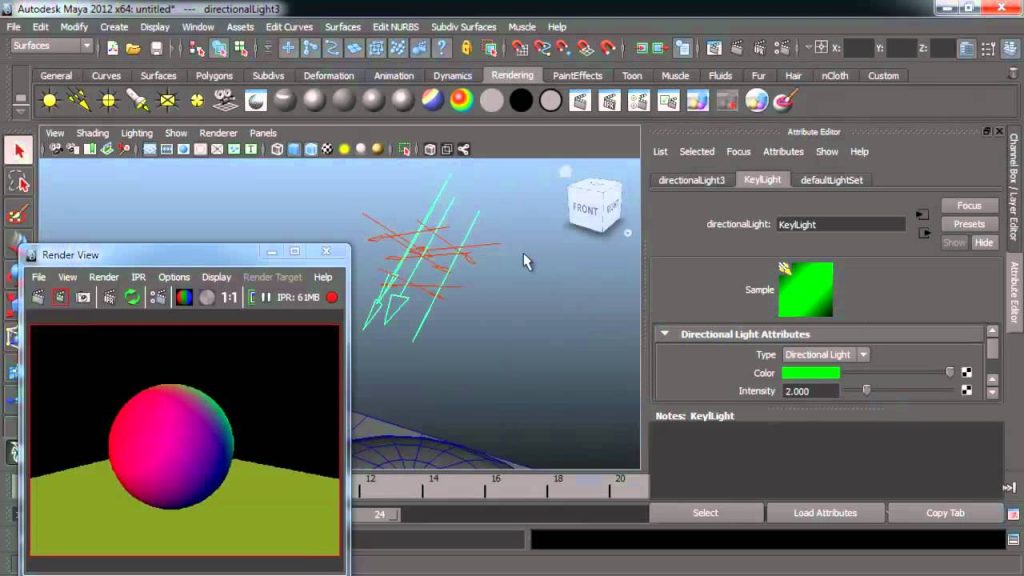Click Load Attributes button
The width and height of the screenshot is (1024, 576).
coord(825,513)
